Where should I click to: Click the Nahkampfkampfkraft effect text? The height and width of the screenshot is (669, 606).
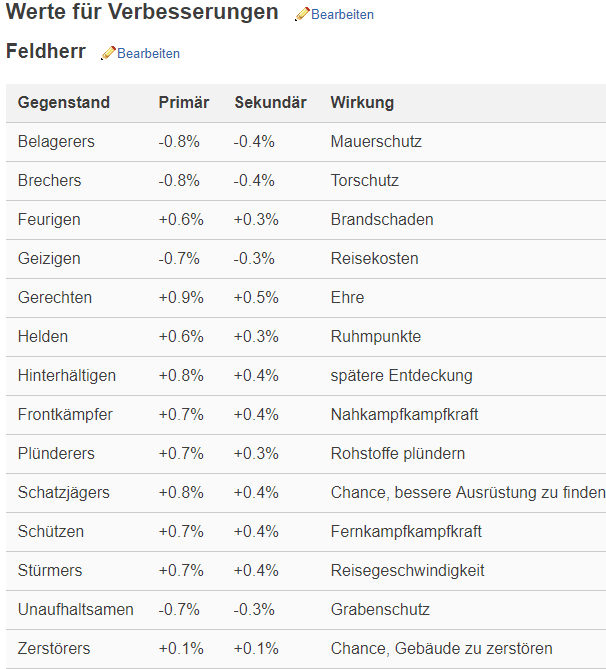point(405,415)
